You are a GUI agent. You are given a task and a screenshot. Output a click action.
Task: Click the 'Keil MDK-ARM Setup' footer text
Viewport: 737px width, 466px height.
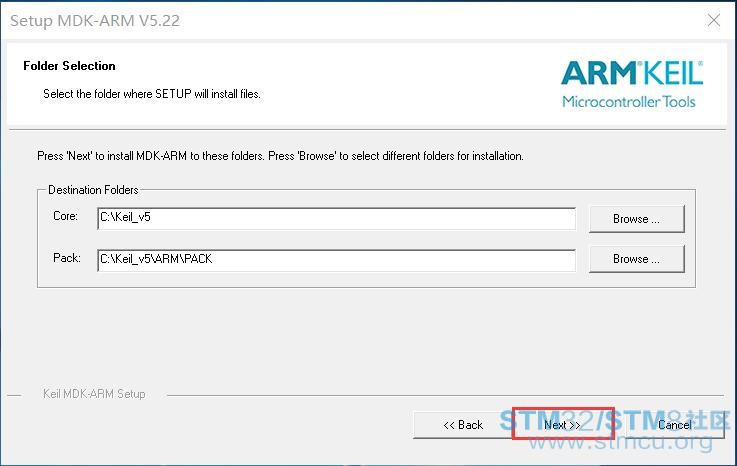(x=94, y=394)
